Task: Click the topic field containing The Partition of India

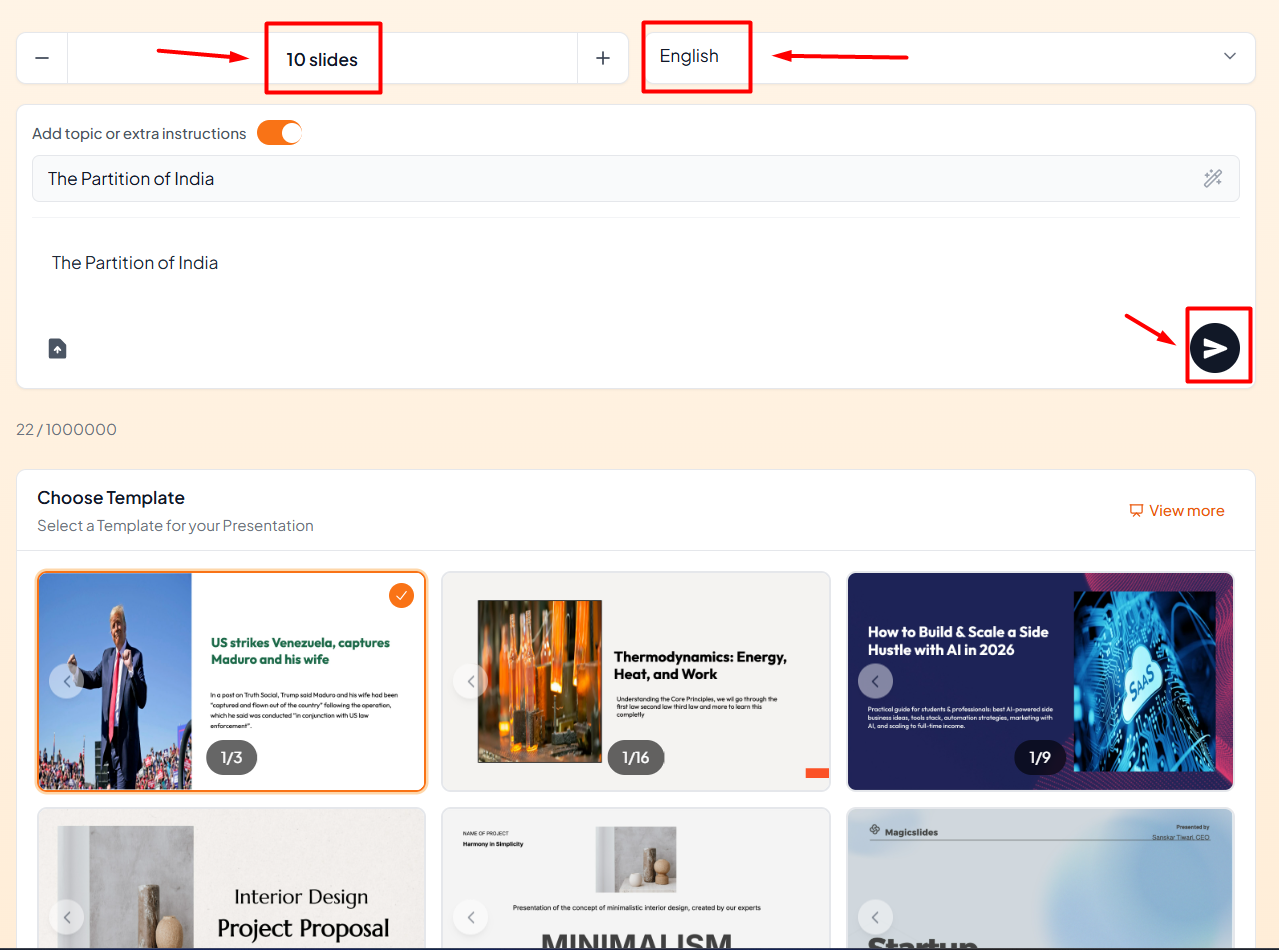Action: pyautogui.click(x=636, y=179)
